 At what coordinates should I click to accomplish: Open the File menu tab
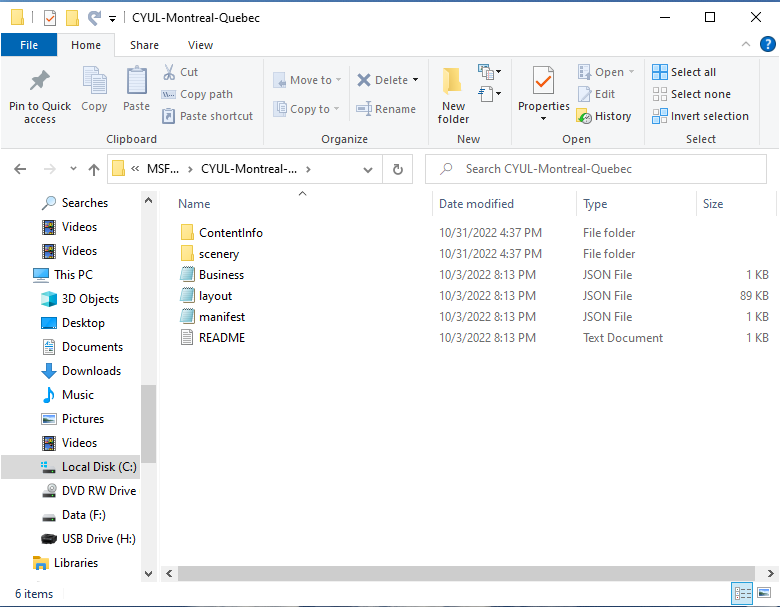29,45
